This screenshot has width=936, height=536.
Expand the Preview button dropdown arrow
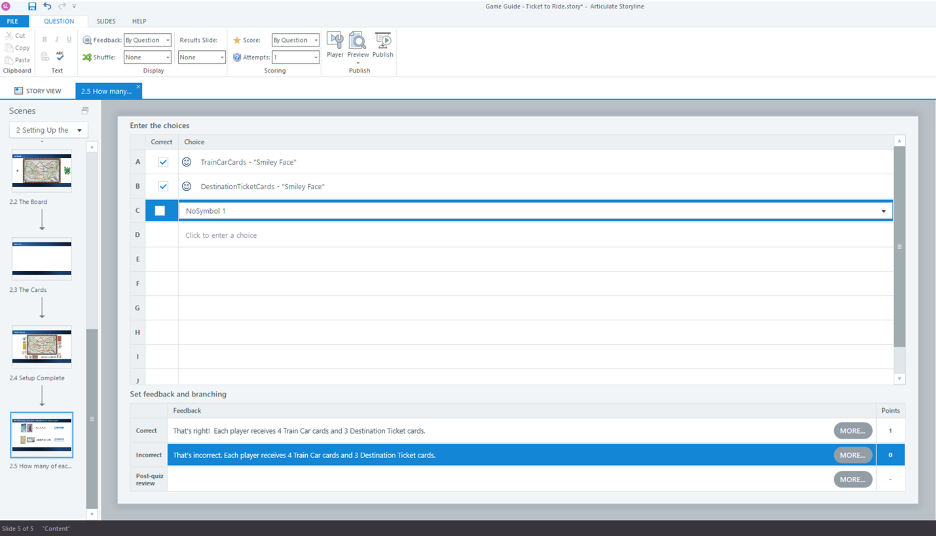click(x=358, y=63)
